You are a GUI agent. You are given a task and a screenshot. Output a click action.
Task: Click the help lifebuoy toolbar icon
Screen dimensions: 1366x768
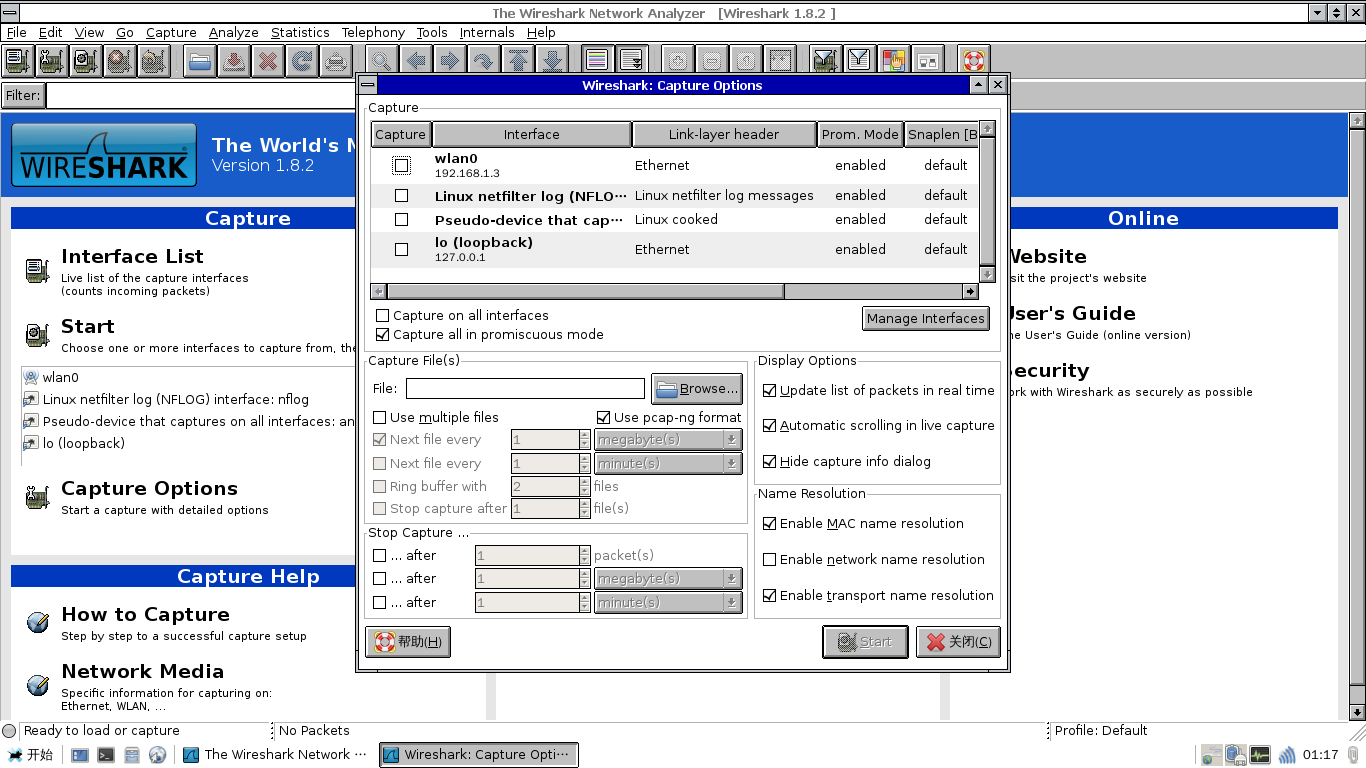click(974, 61)
